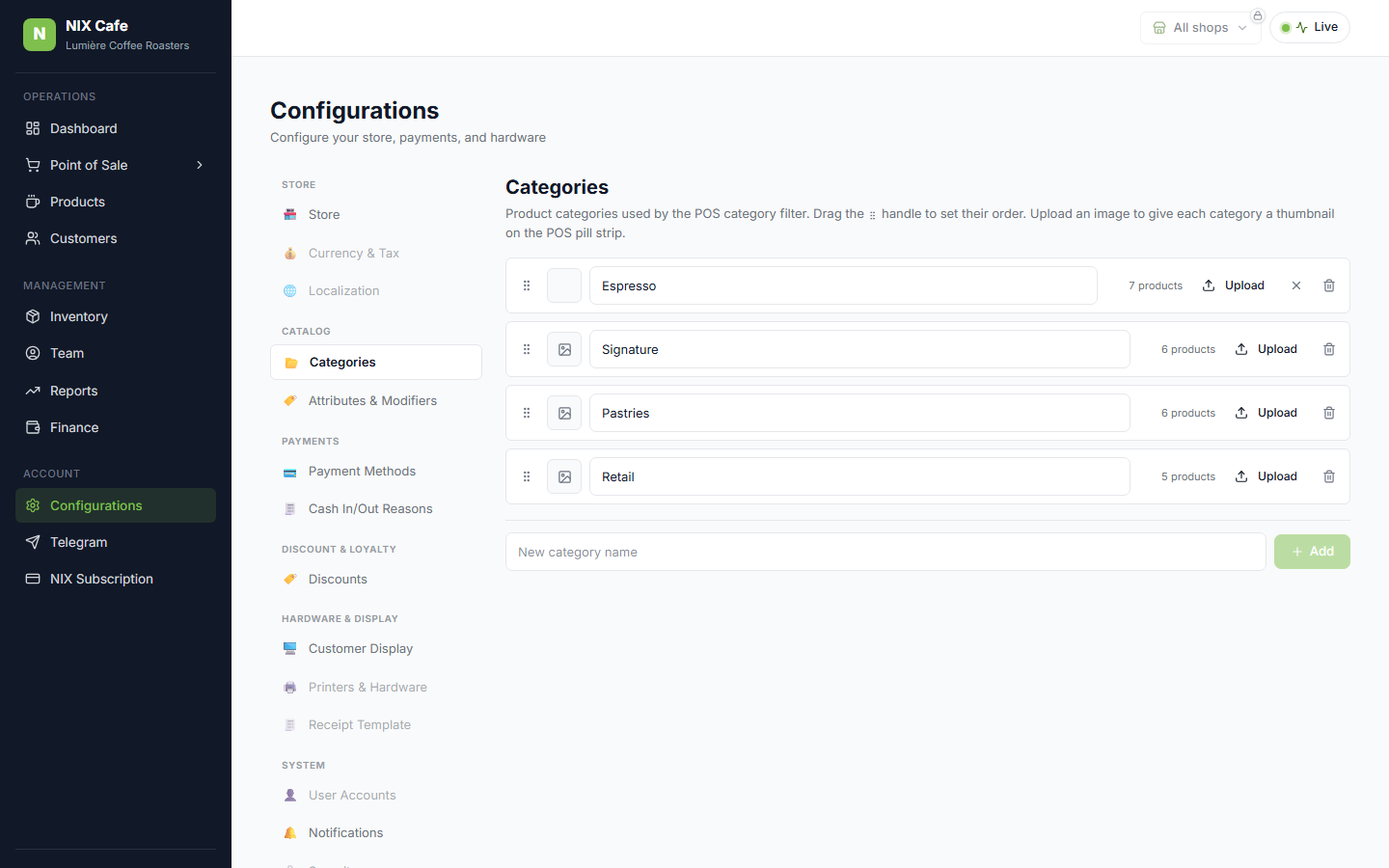Click the '7 products' count text

tap(1156, 285)
